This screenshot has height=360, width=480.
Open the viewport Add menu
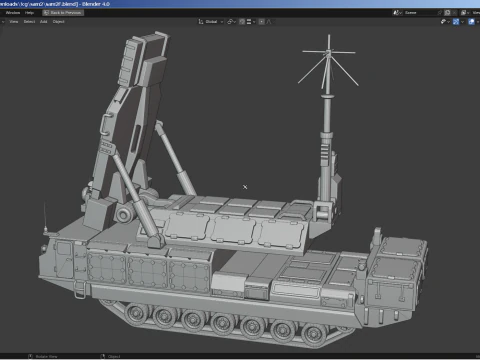tap(44, 22)
